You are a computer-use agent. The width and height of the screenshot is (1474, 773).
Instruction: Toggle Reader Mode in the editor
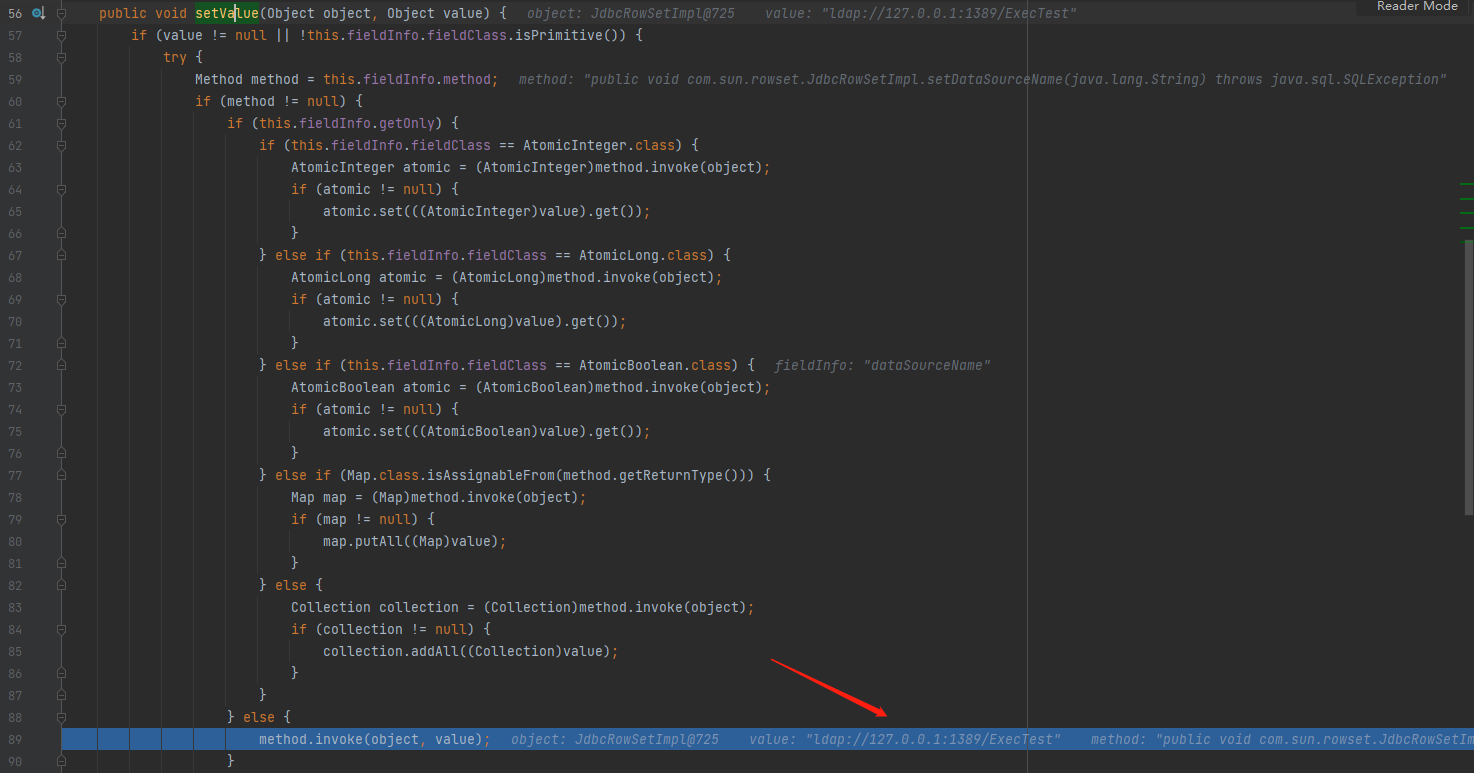point(1417,6)
